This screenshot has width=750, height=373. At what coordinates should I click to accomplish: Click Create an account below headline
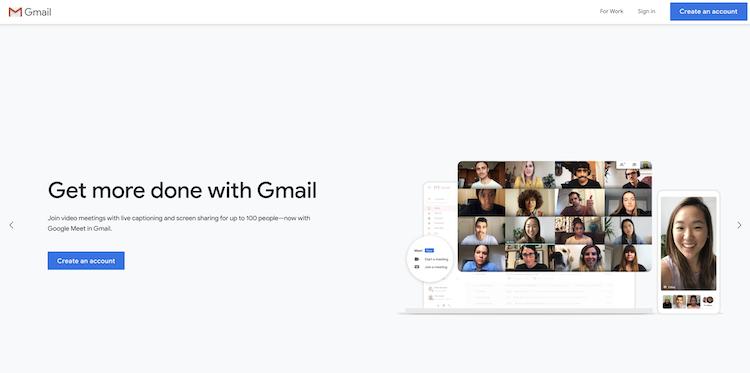[86, 261]
